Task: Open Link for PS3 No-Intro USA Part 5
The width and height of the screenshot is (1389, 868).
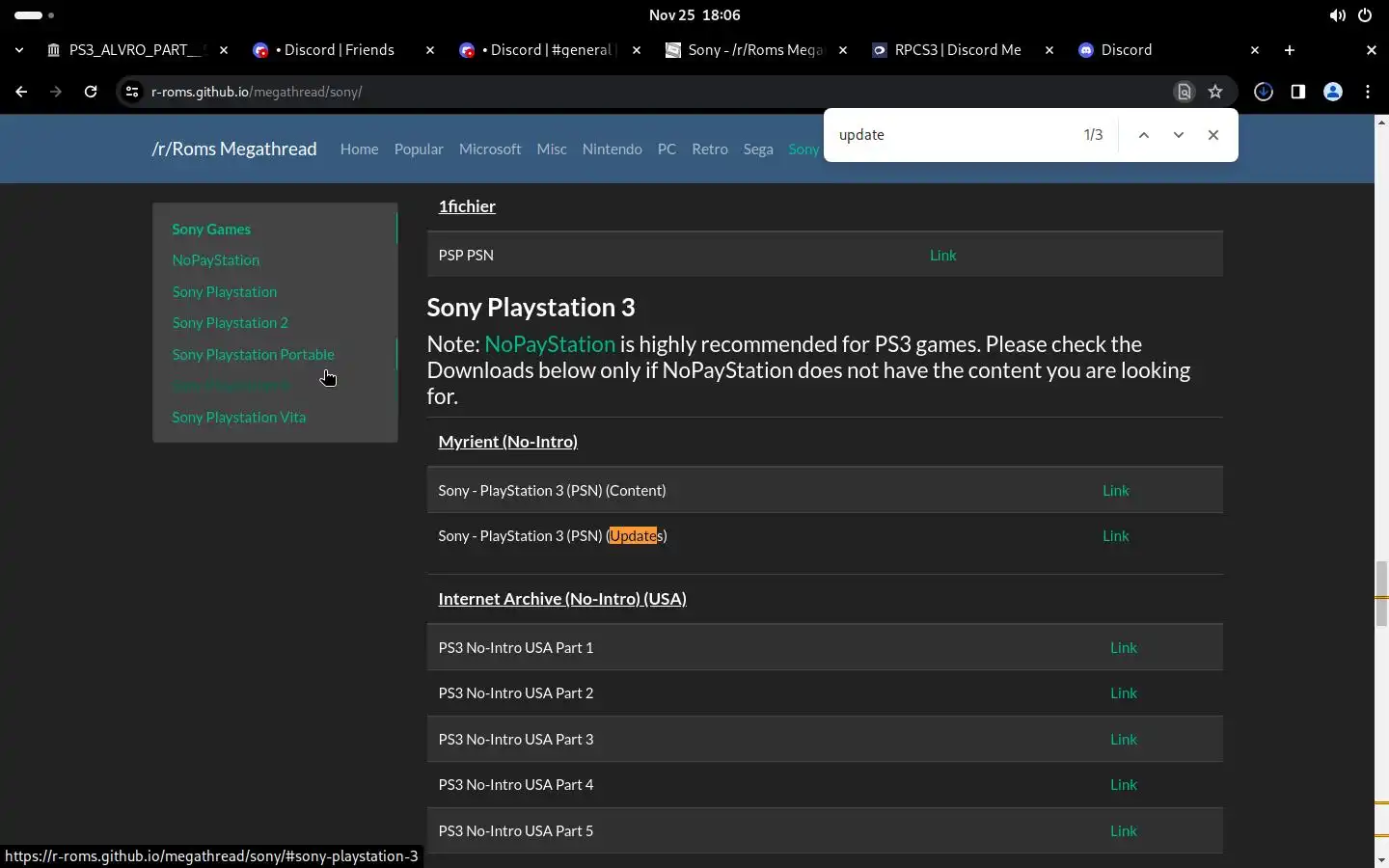Action: point(1124,830)
